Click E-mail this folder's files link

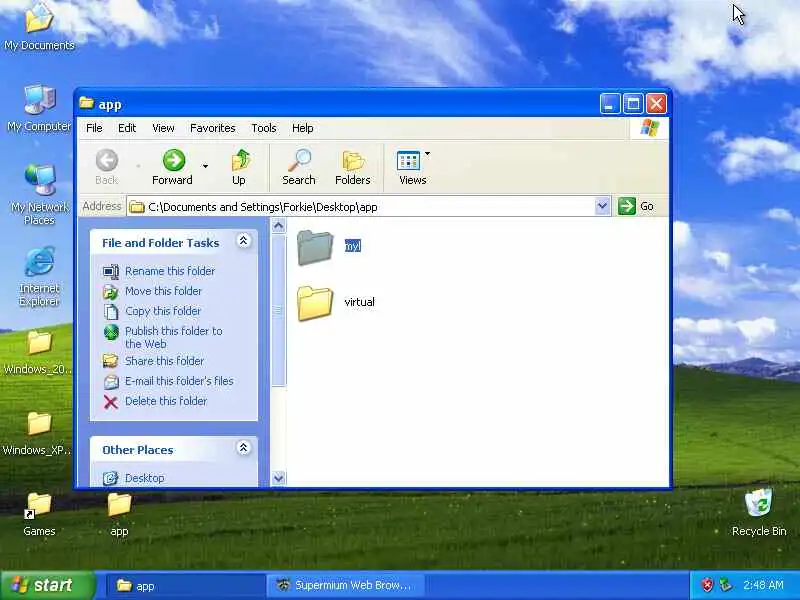179,381
